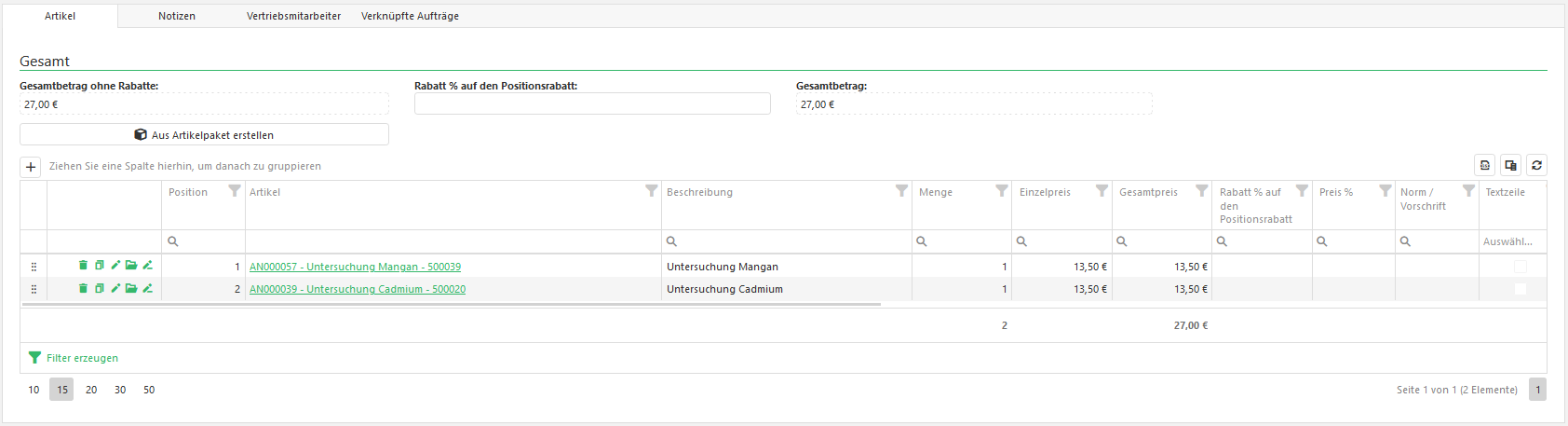Viewport: 1568px width, 426px height.
Task: Switch to the Notizen tab
Action: pos(177,16)
